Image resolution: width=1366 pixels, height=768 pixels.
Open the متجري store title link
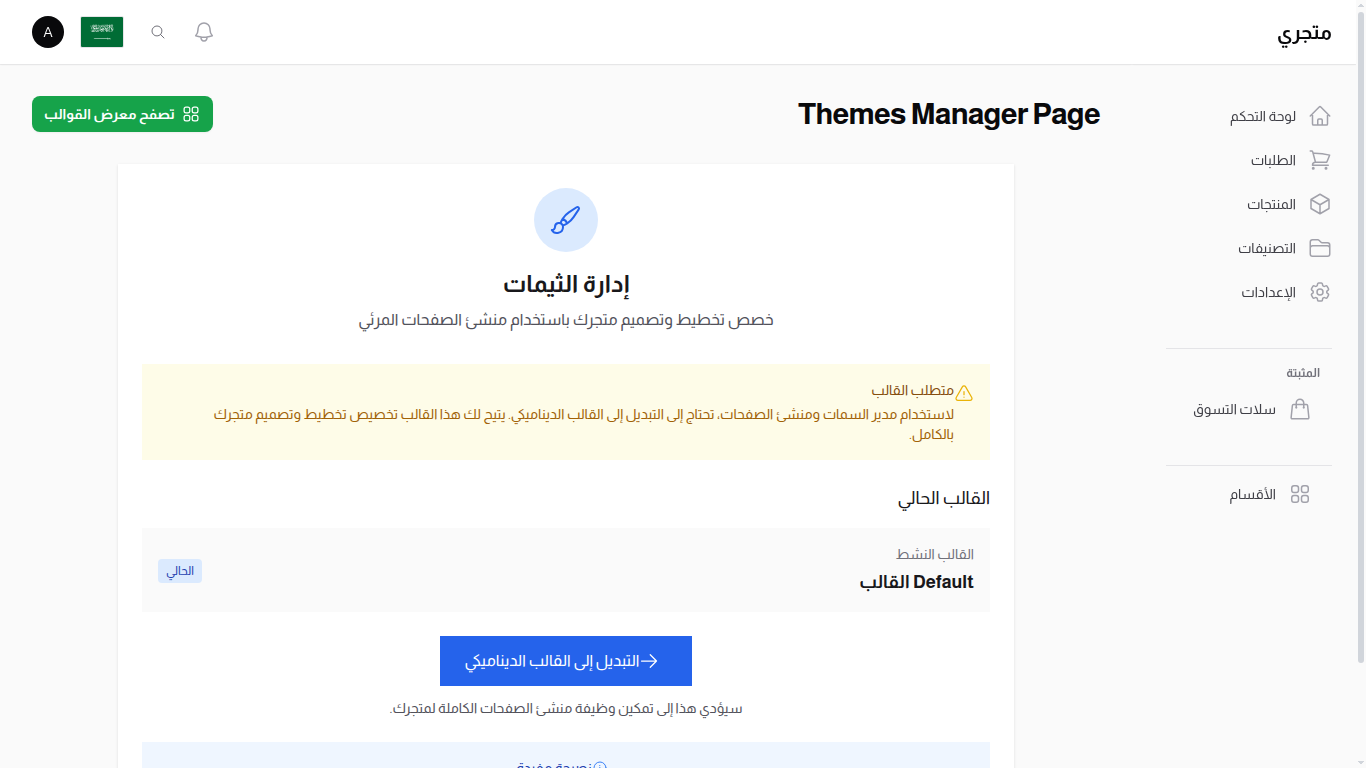tap(1304, 32)
